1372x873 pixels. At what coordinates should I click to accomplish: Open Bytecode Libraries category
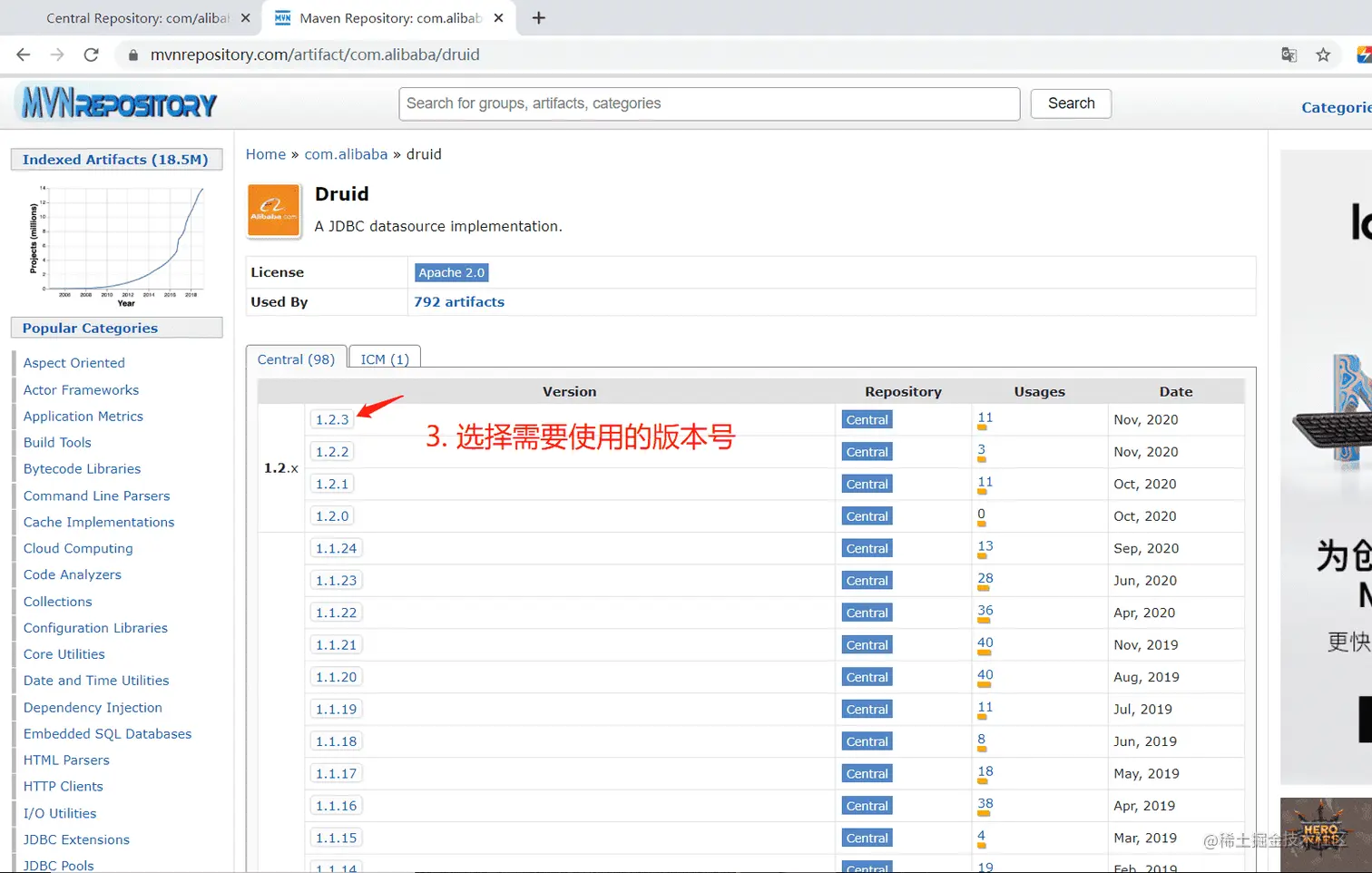coord(82,469)
